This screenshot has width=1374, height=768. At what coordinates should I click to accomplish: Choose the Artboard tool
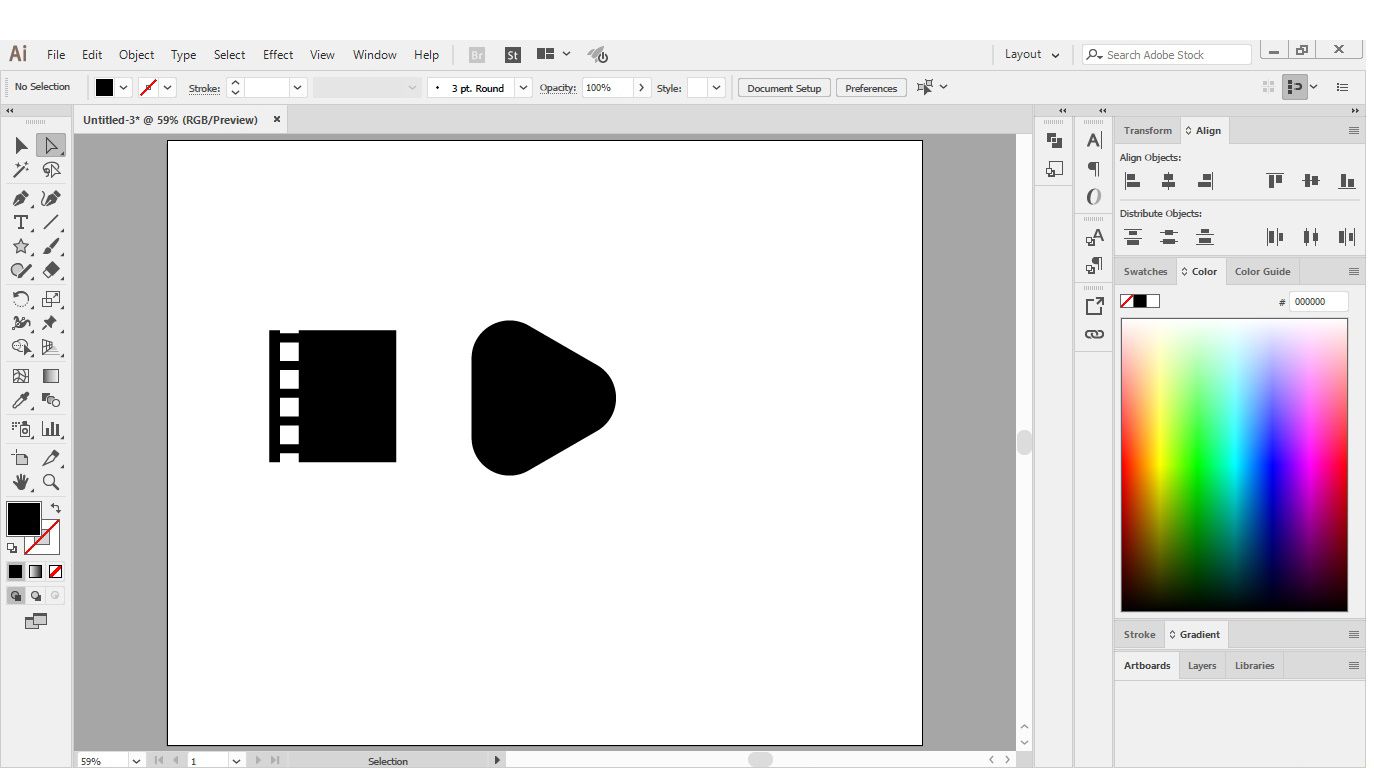21,458
